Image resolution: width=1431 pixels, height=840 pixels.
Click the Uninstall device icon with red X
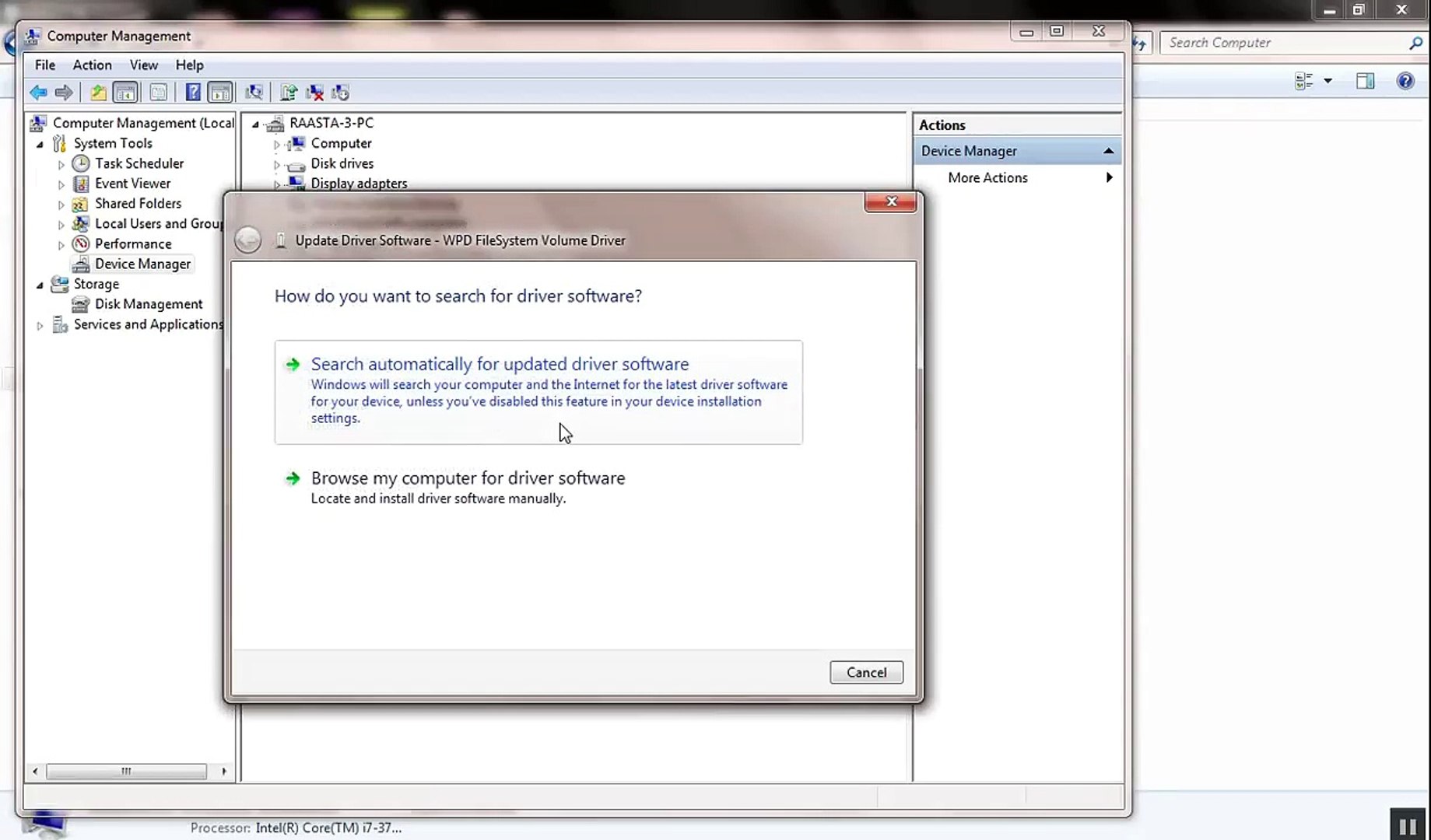[x=314, y=92]
